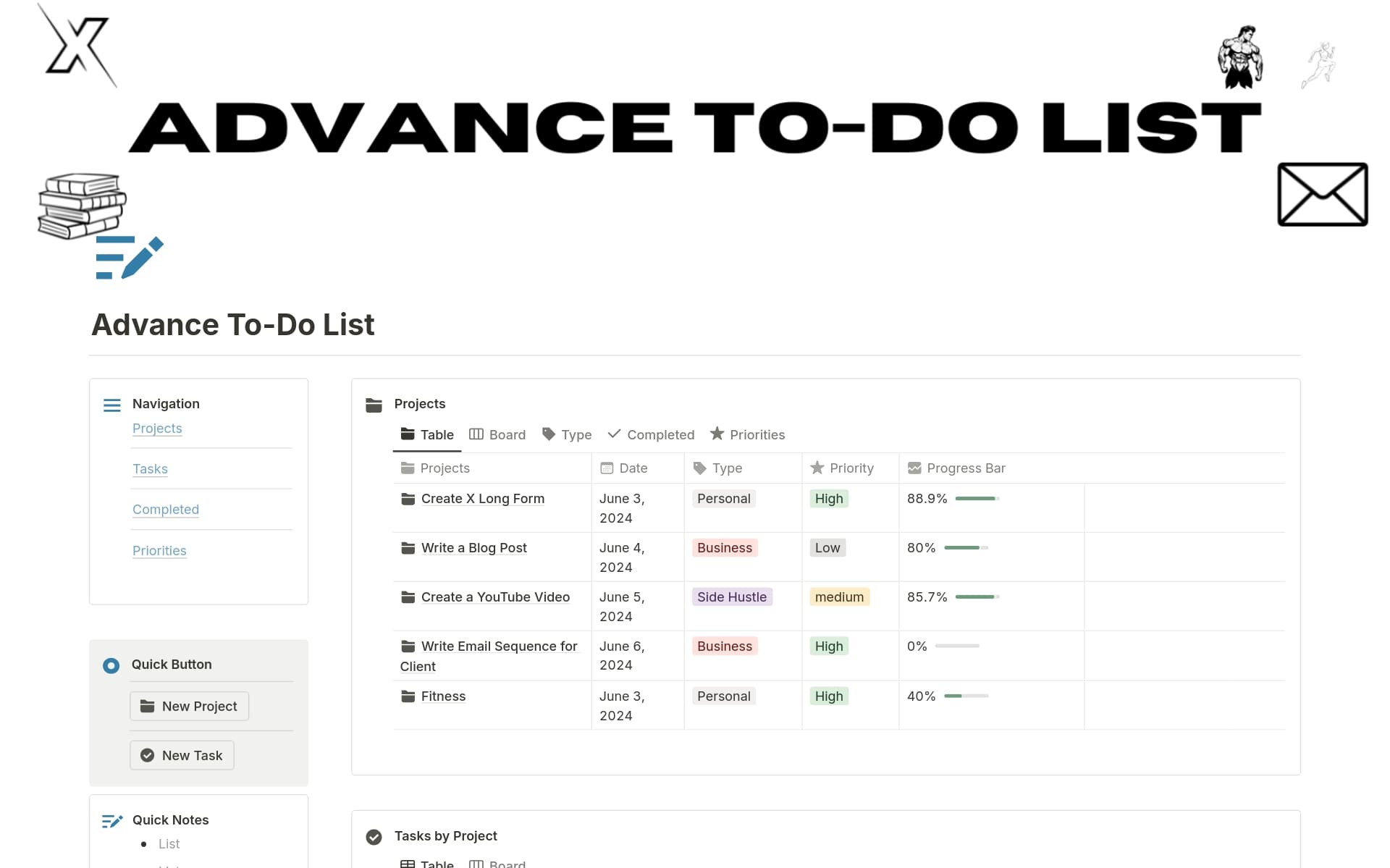Click the Tasks by Project checkmark icon
This screenshot has height=868, width=1390.
pyautogui.click(x=374, y=837)
